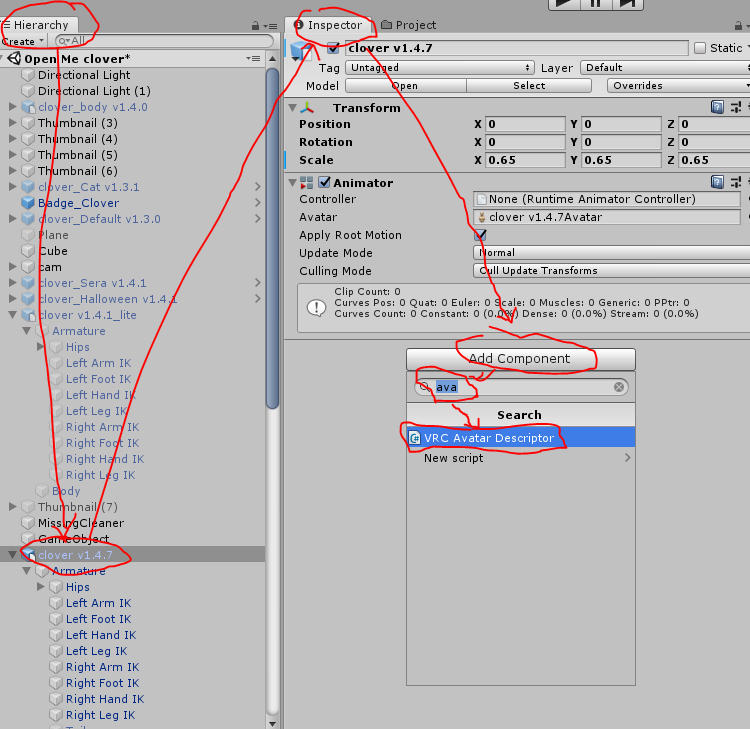Screen dimensions: 750x729
Task: Click the Step frame button in the toolbar
Action: point(628,4)
